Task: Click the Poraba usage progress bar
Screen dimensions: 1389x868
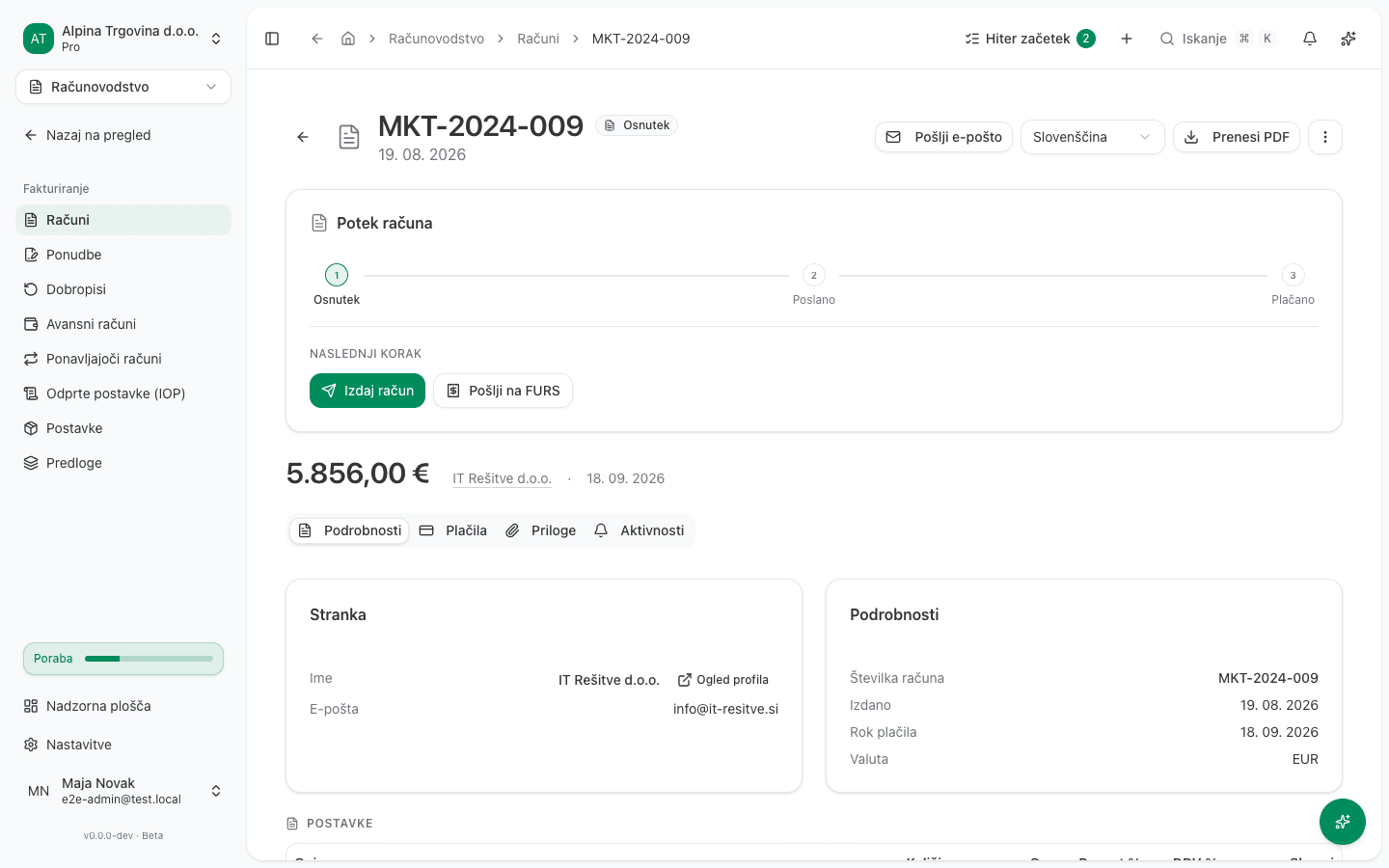Action: click(123, 659)
